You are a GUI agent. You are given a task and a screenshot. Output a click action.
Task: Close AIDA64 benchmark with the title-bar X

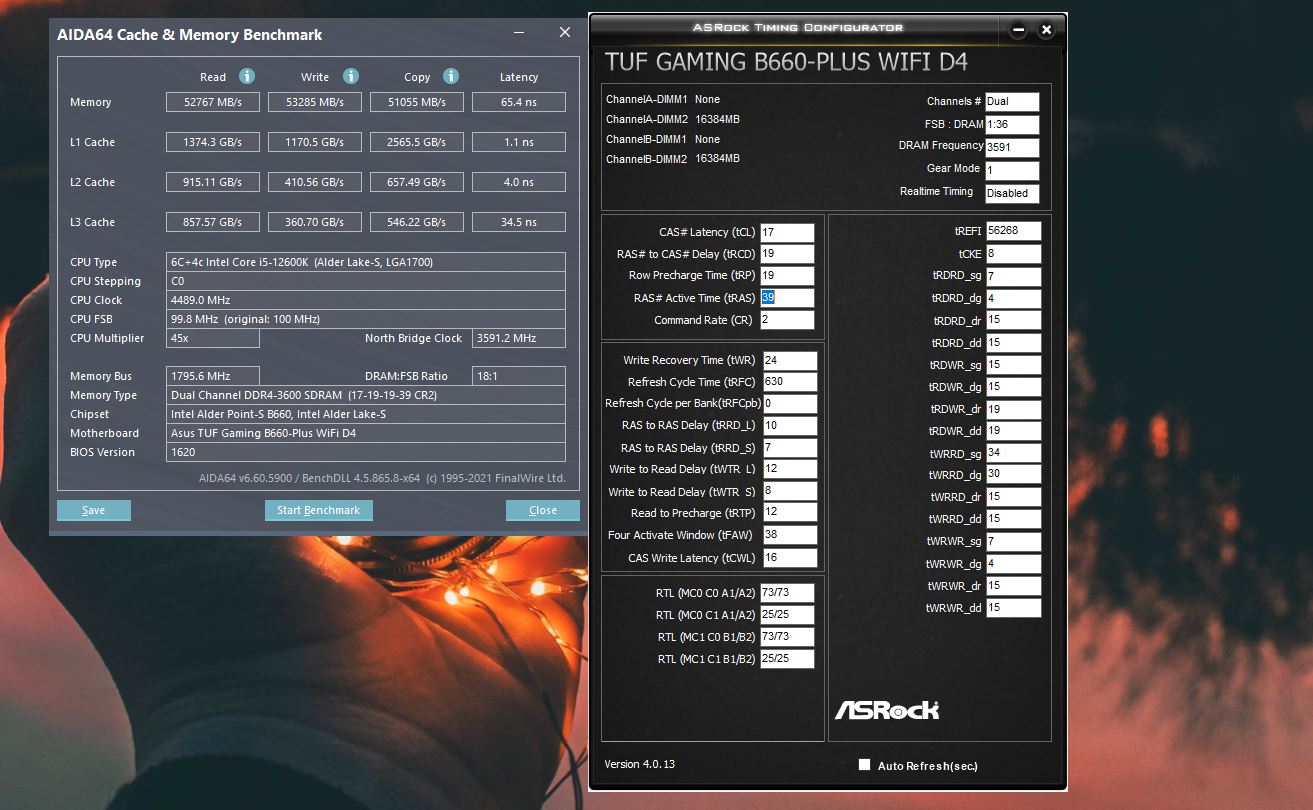(x=565, y=33)
